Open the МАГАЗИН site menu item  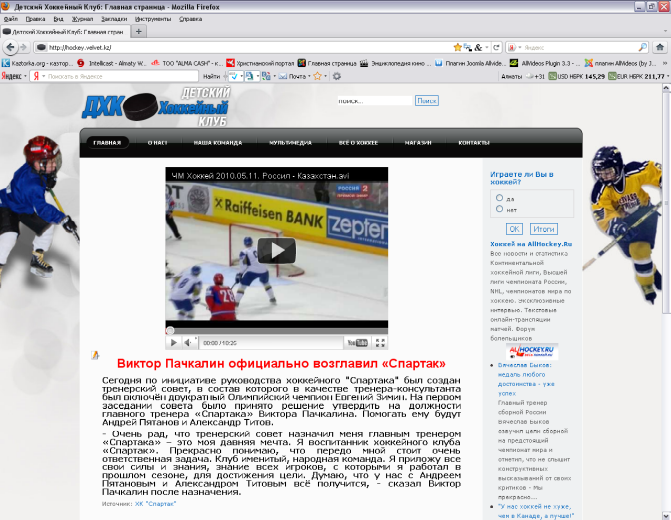418,143
